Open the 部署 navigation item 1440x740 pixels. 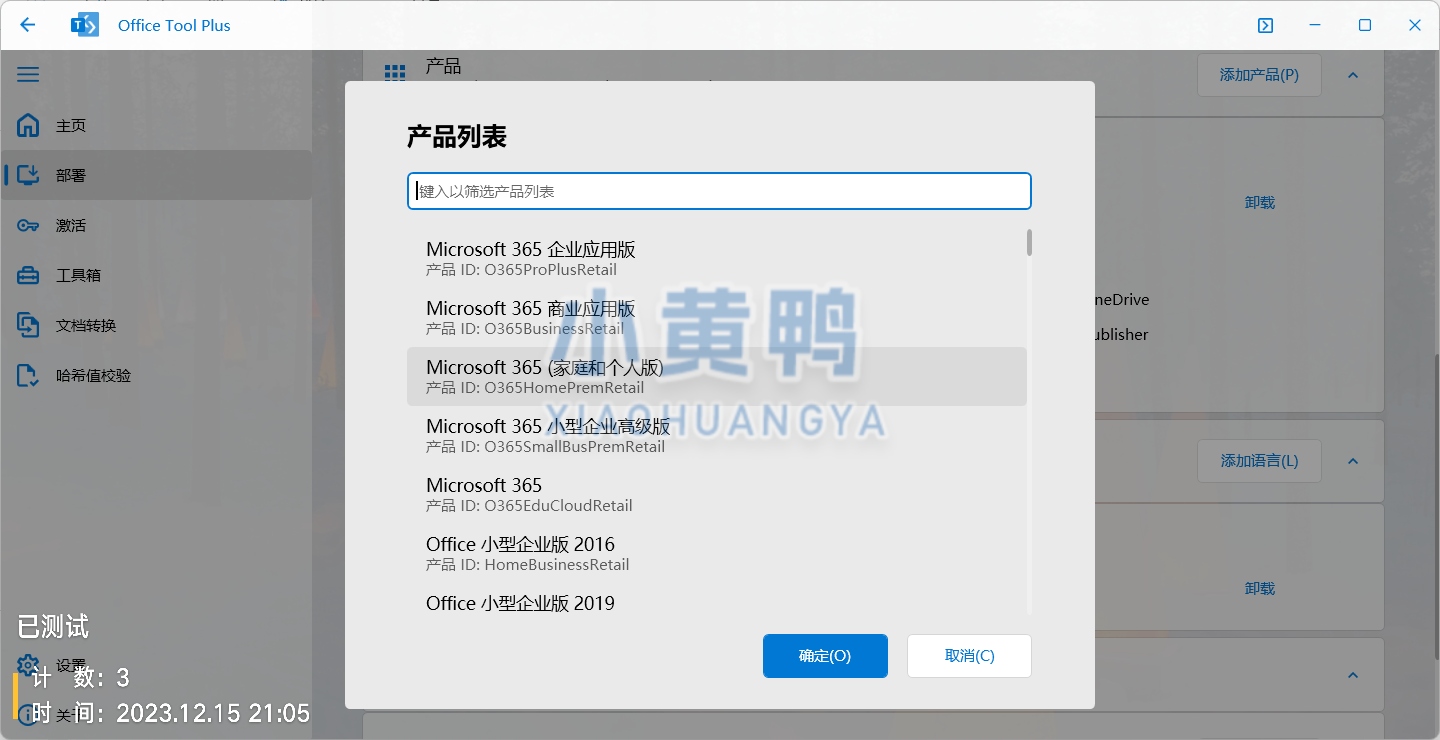coord(157,175)
